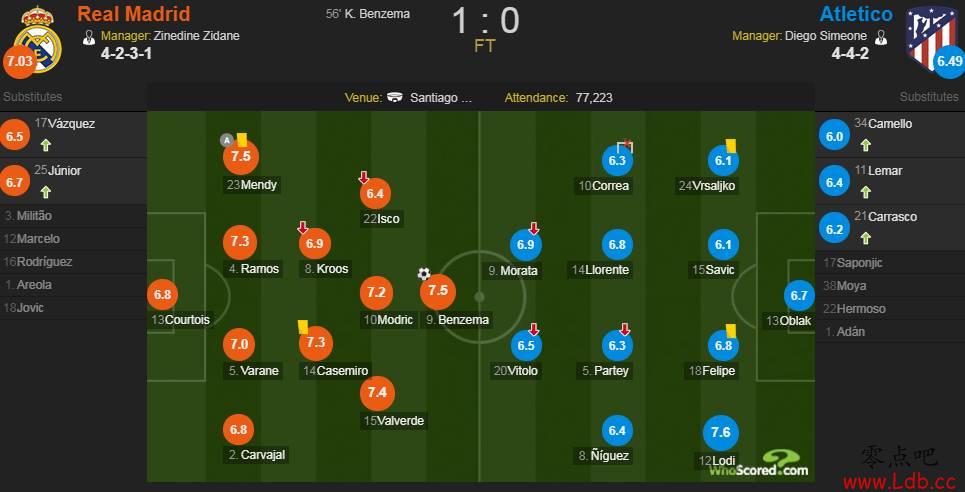Click Courtois's 6.8 rating circle
This screenshot has height=492, width=965.
coord(162,295)
